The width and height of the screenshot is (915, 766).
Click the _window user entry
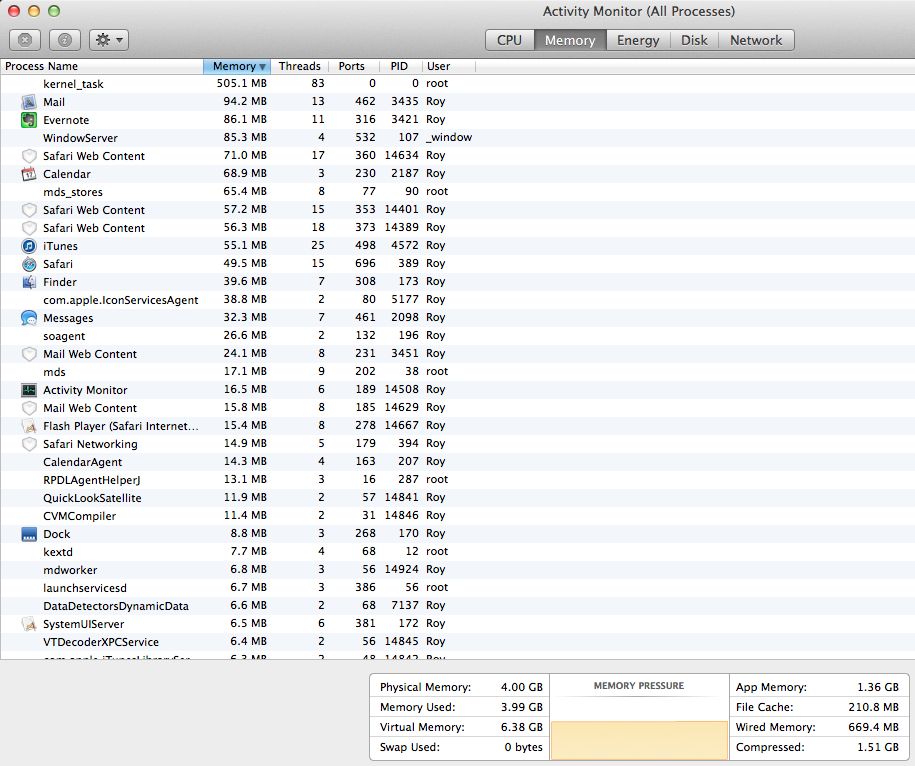point(449,138)
